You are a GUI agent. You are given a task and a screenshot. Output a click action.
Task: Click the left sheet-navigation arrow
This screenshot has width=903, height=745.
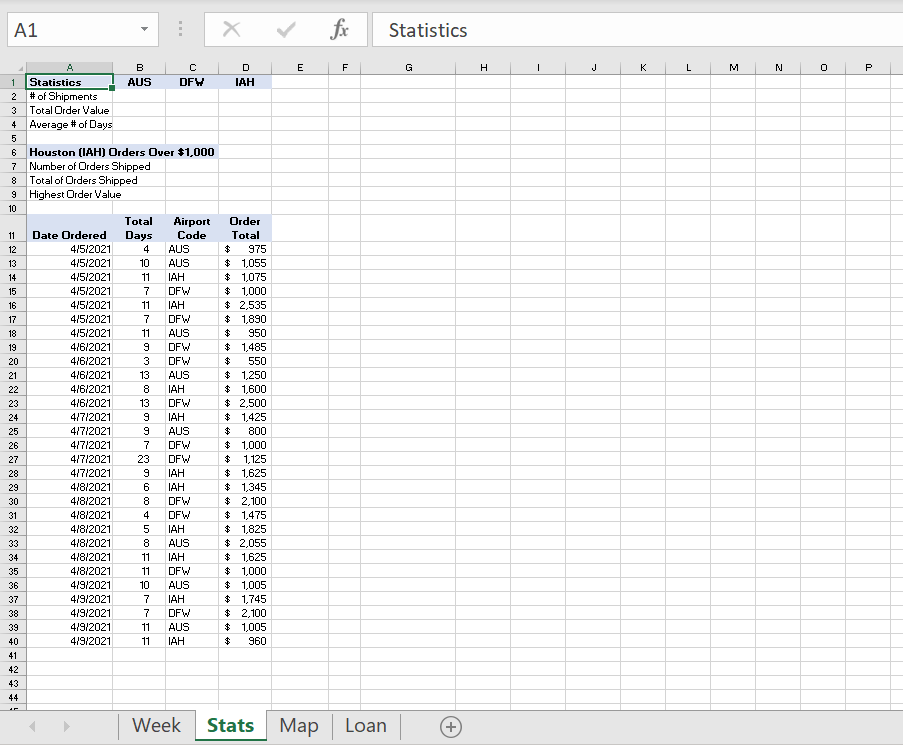click(31, 726)
